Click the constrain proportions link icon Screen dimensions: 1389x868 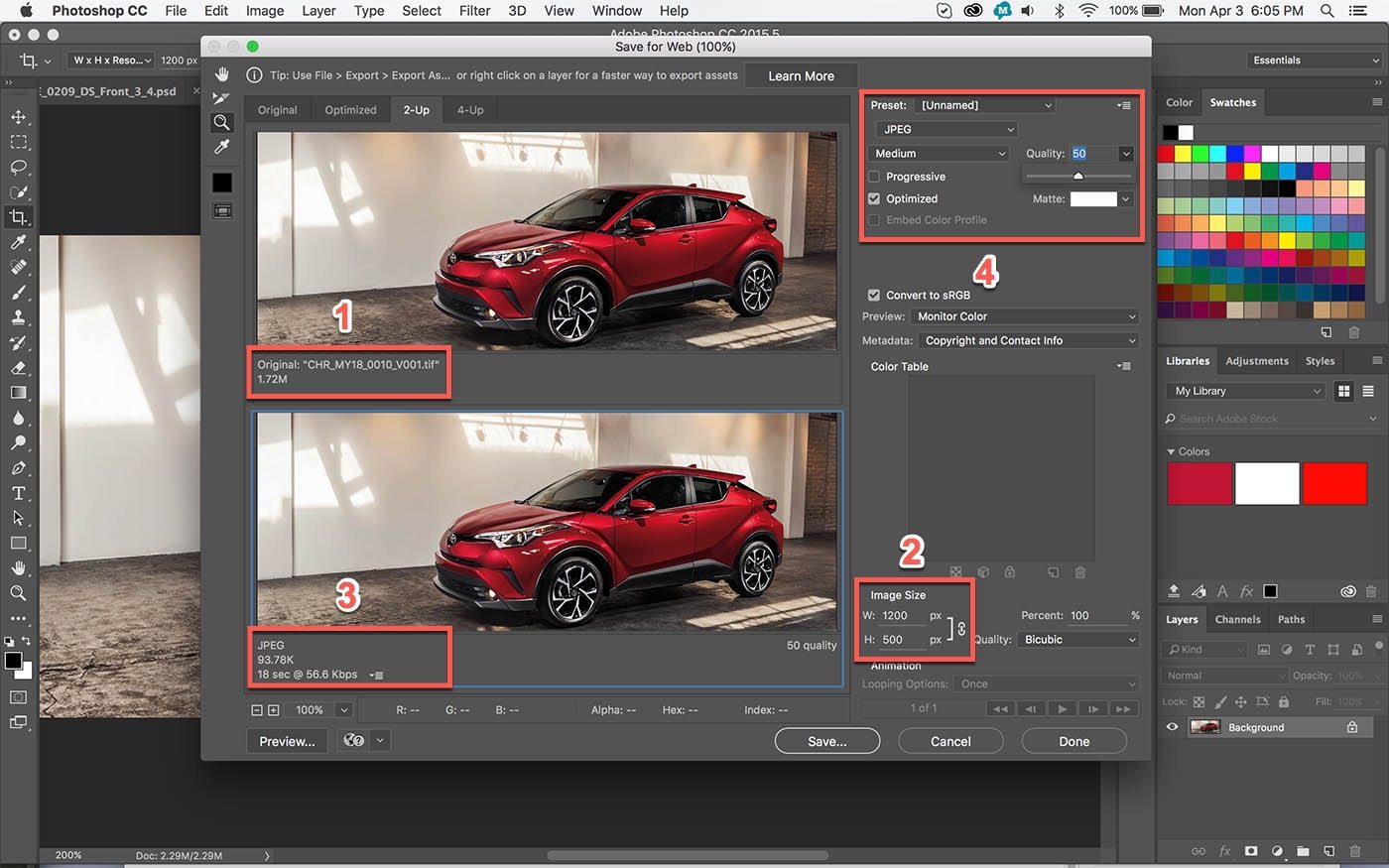pos(960,628)
